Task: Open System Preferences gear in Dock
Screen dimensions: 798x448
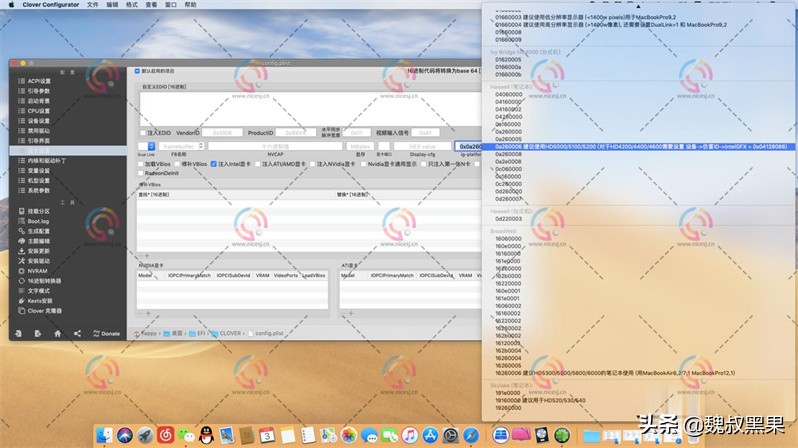Action: pyautogui.click(x=450, y=435)
